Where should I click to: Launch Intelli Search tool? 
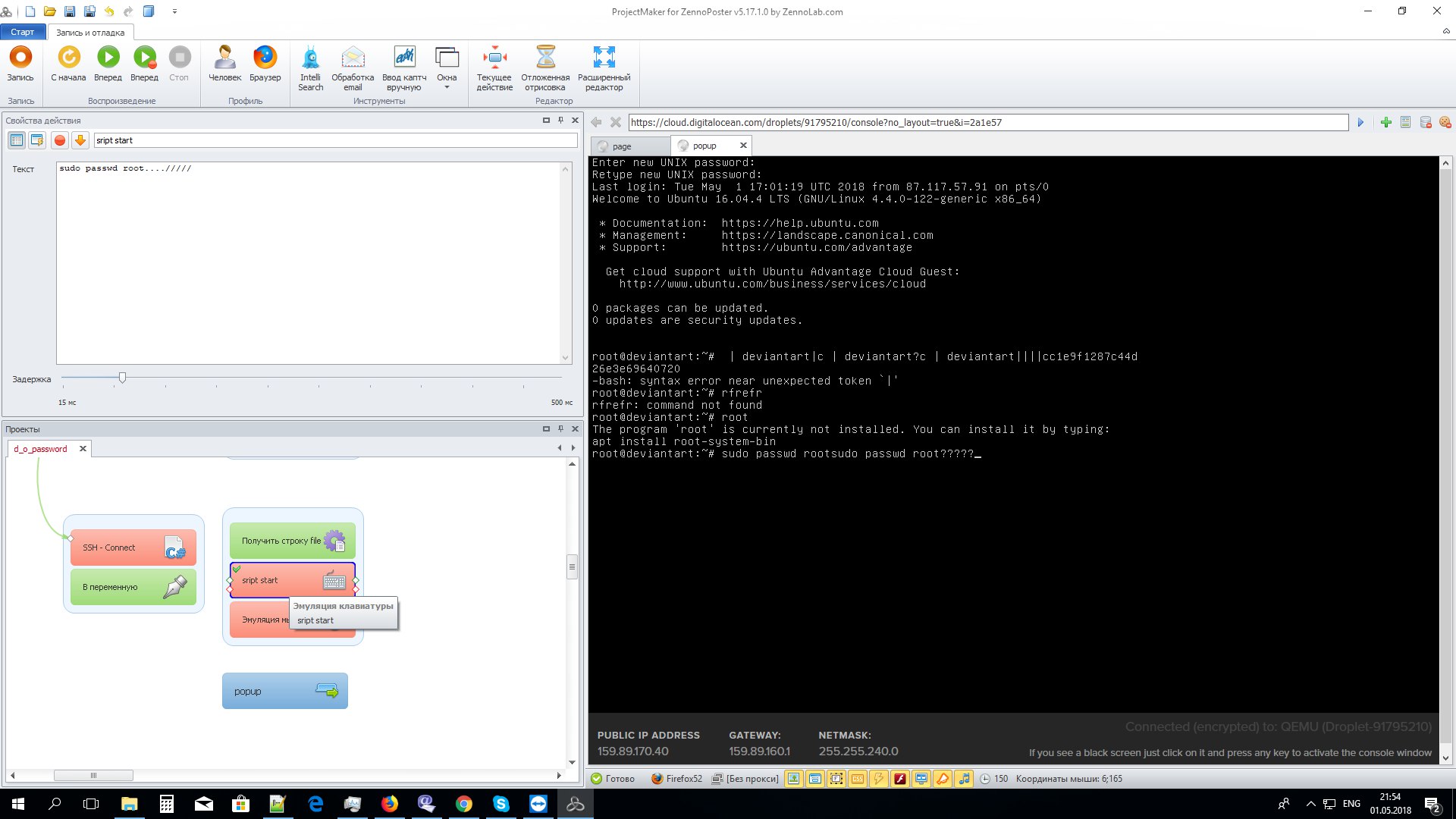(310, 68)
